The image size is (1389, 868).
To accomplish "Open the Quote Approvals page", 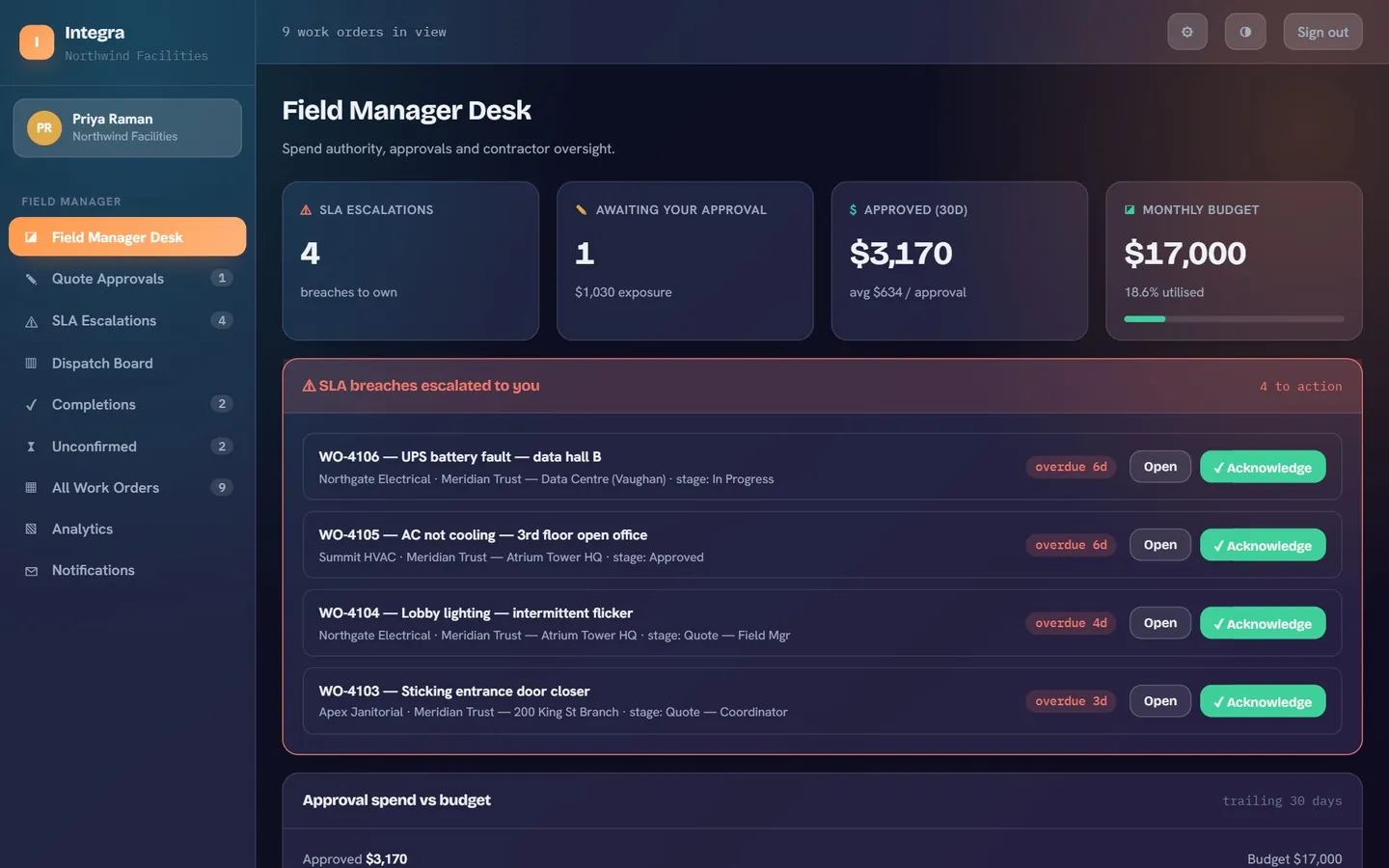I will click(x=127, y=279).
